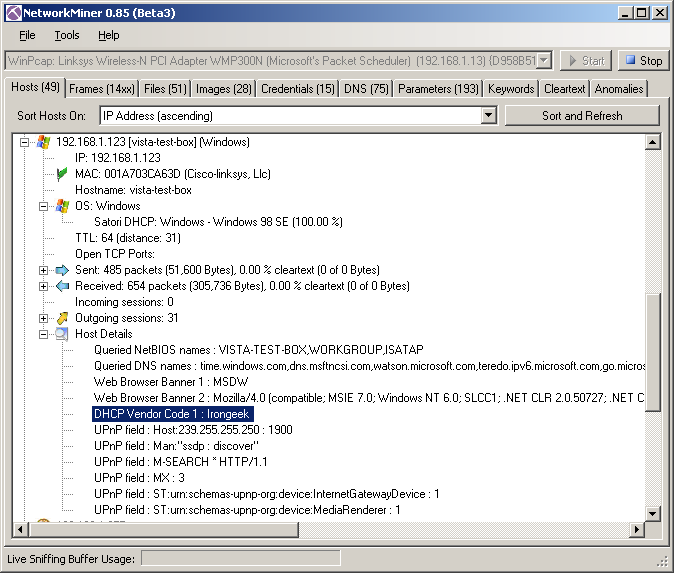Select the Incoming sessions: 0 row

click(x=124, y=302)
